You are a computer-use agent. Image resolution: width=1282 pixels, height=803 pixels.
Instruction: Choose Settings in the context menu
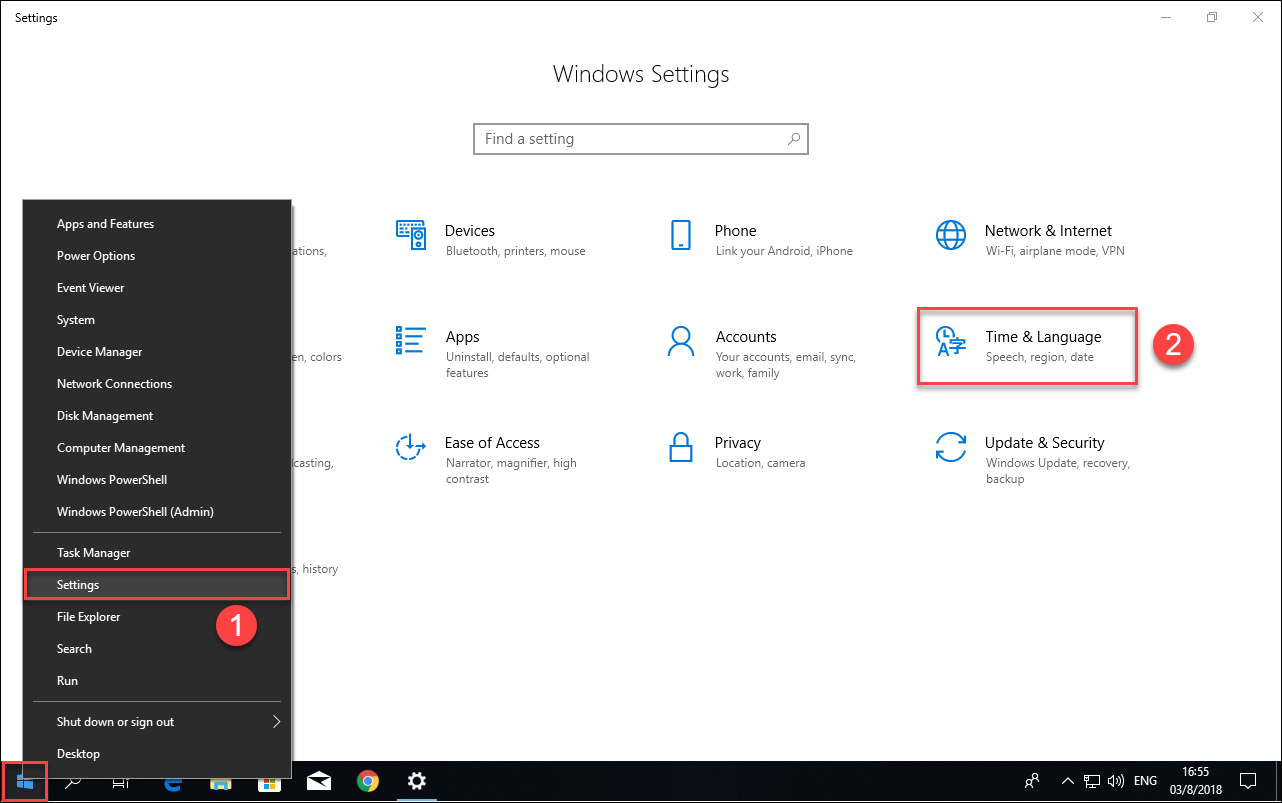pyautogui.click(x=157, y=585)
